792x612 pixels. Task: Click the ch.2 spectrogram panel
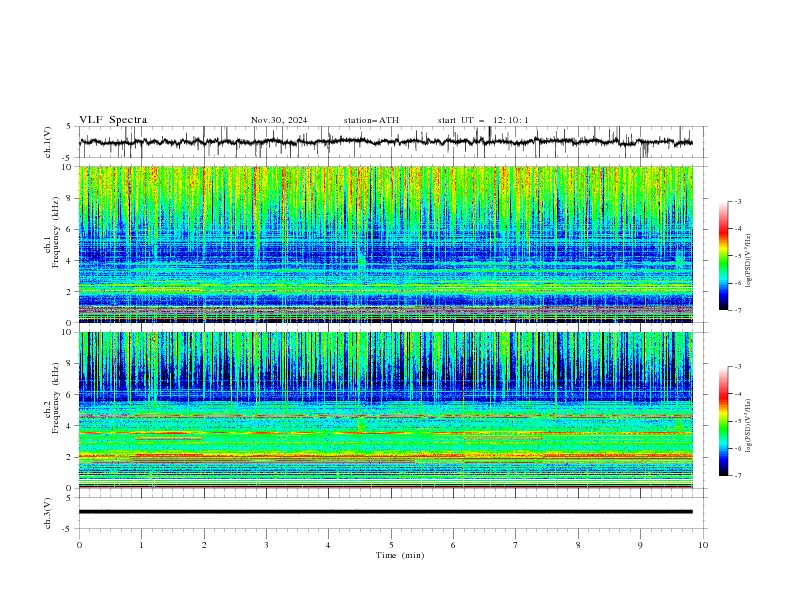[386, 410]
